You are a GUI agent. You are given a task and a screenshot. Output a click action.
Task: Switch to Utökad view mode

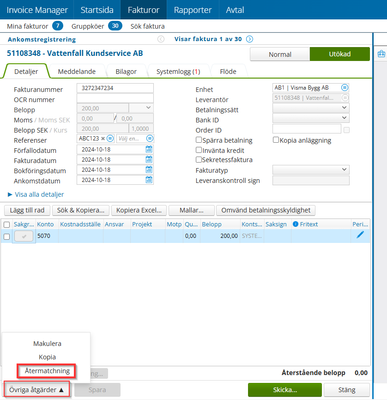[340, 54]
